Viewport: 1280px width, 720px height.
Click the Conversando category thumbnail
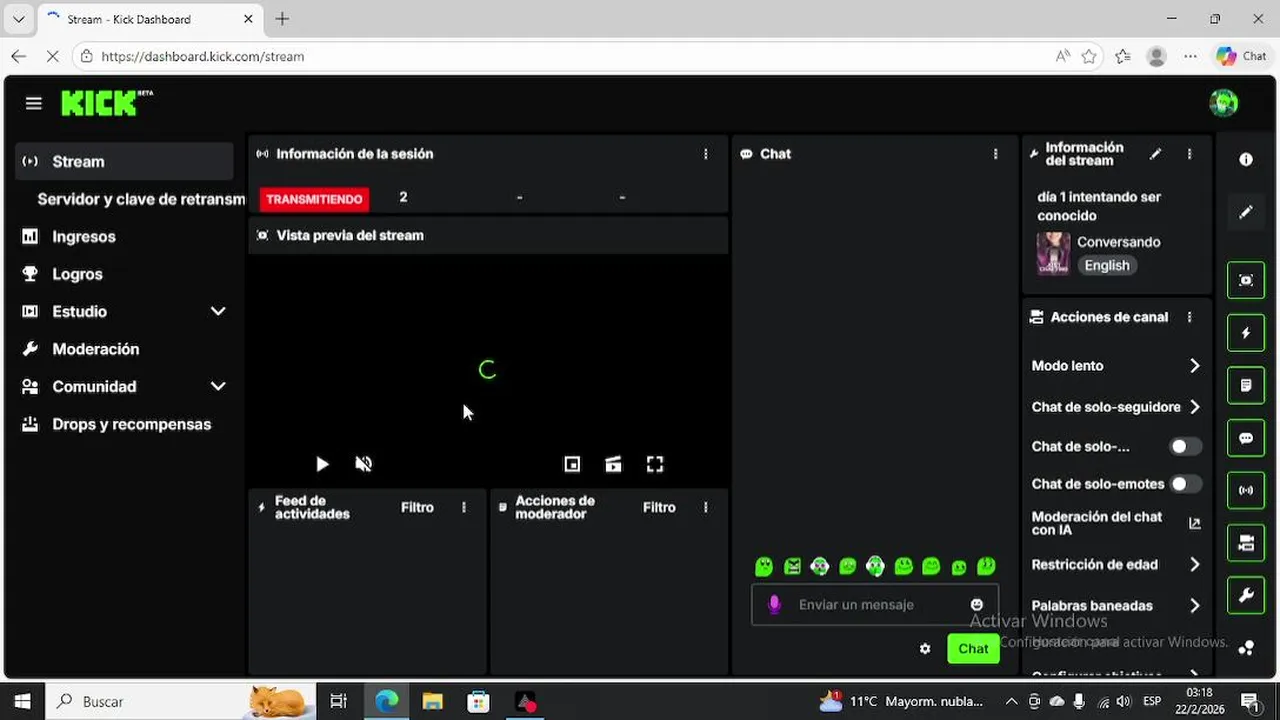pyautogui.click(x=1053, y=253)
